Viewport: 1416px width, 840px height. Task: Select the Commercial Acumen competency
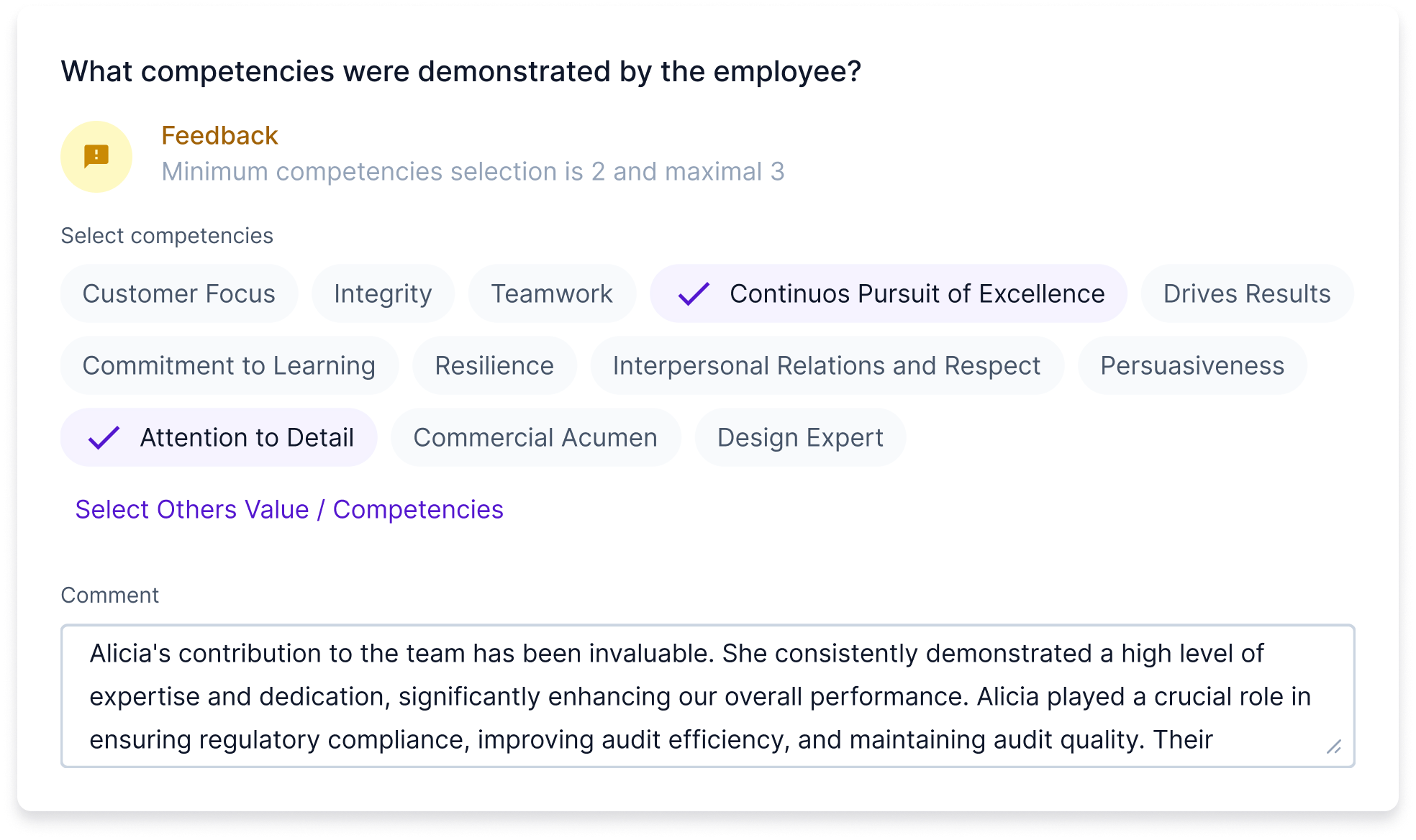535,437
